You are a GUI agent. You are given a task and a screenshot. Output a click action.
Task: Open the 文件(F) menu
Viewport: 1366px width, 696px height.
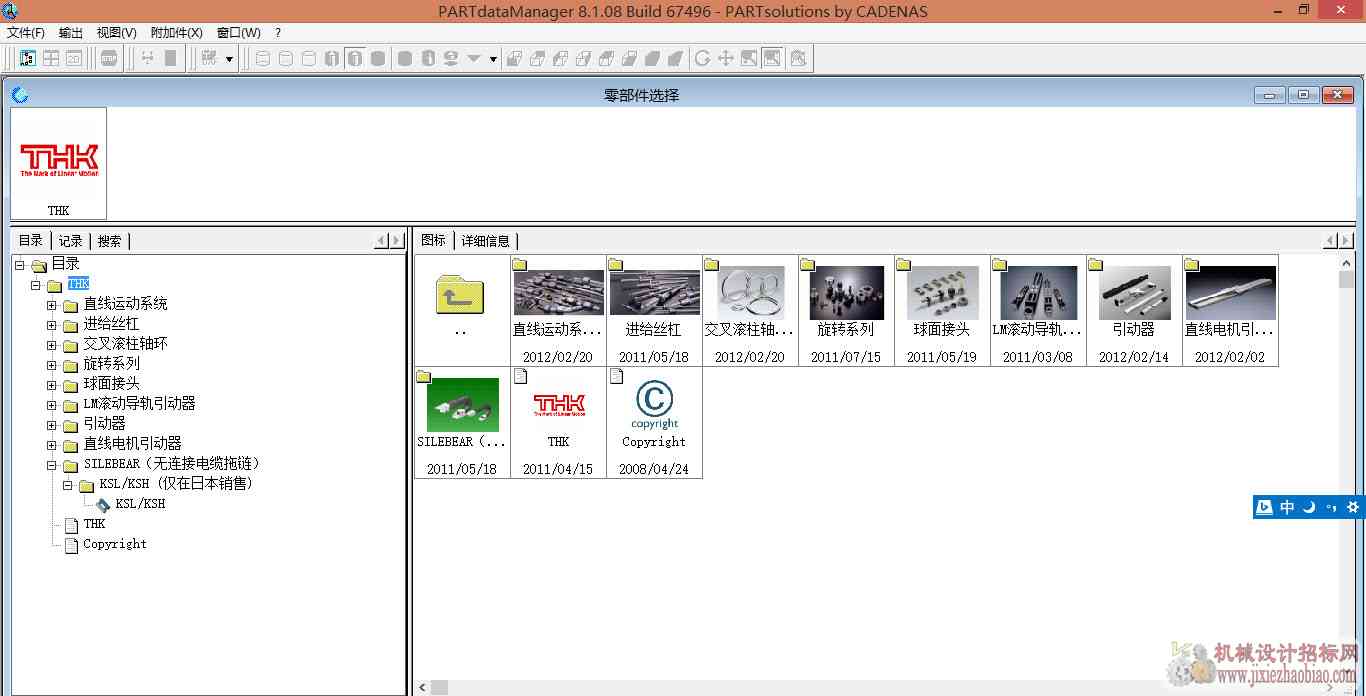point(26,33)
